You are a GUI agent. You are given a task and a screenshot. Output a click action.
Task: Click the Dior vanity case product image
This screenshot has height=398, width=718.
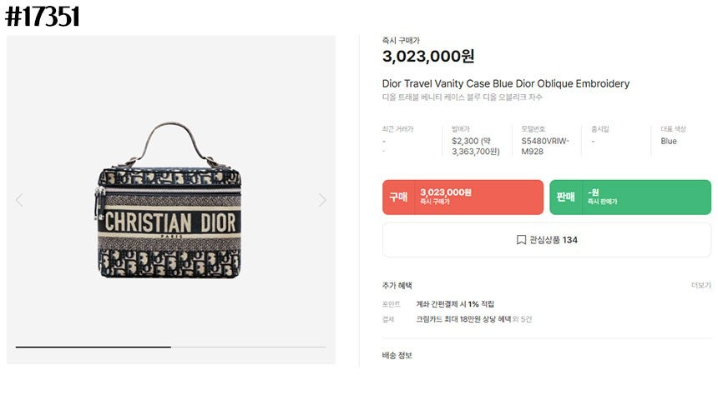pyautogui.click(x=169, y=201)
